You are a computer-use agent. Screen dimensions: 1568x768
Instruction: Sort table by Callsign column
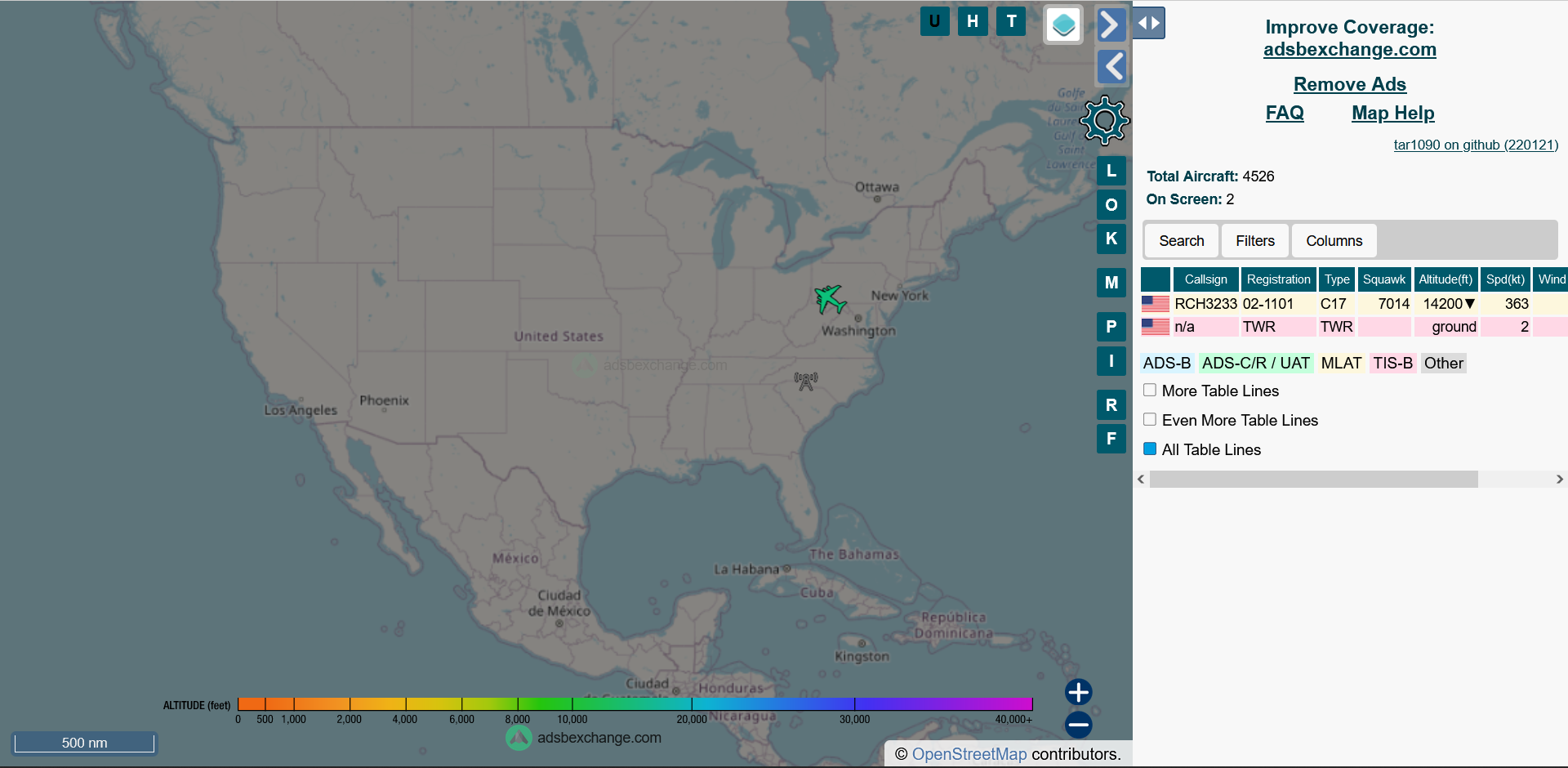point(1205,279)
